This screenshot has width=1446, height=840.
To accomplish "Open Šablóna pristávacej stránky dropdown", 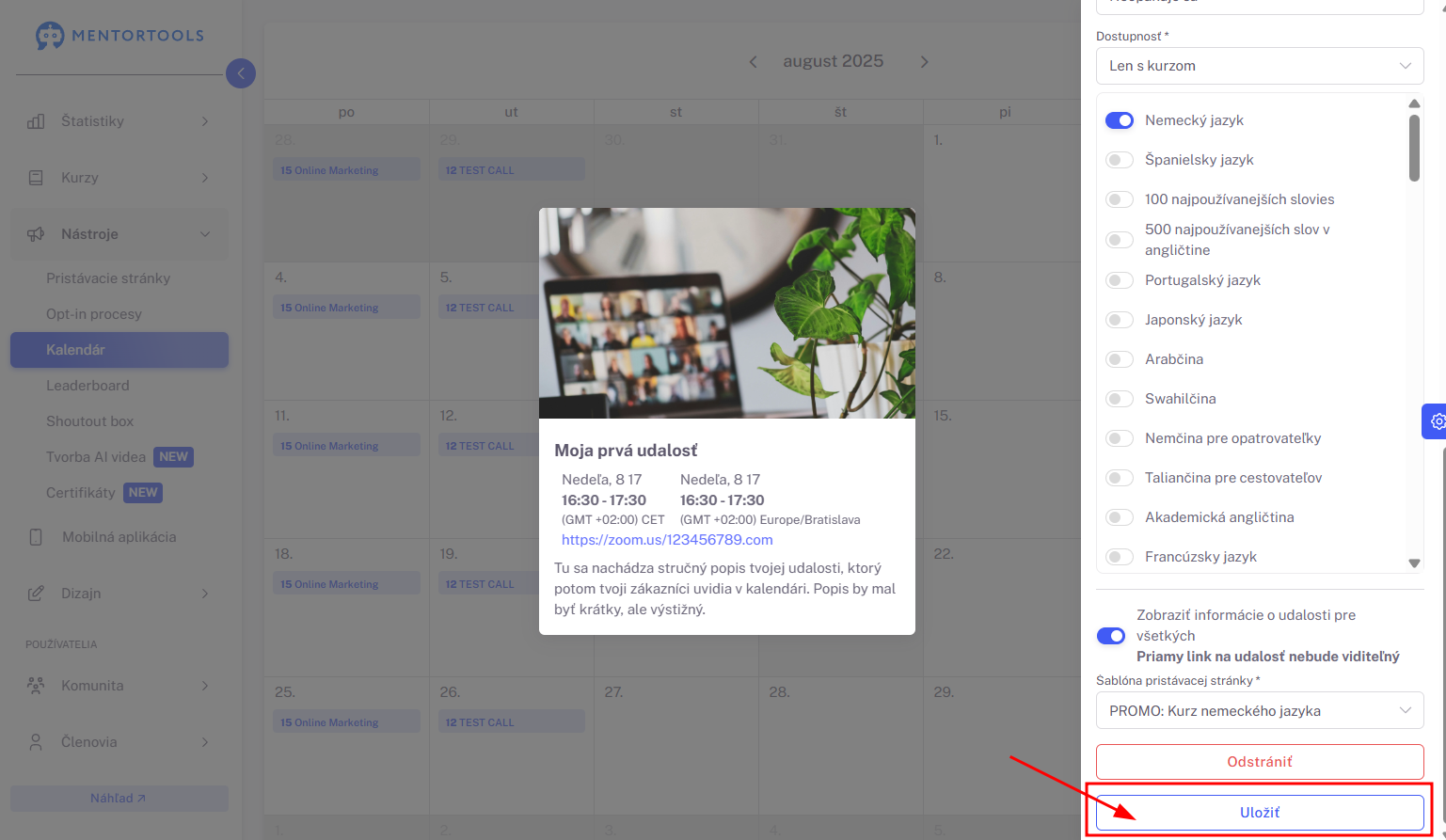I will click(1260, 711).
